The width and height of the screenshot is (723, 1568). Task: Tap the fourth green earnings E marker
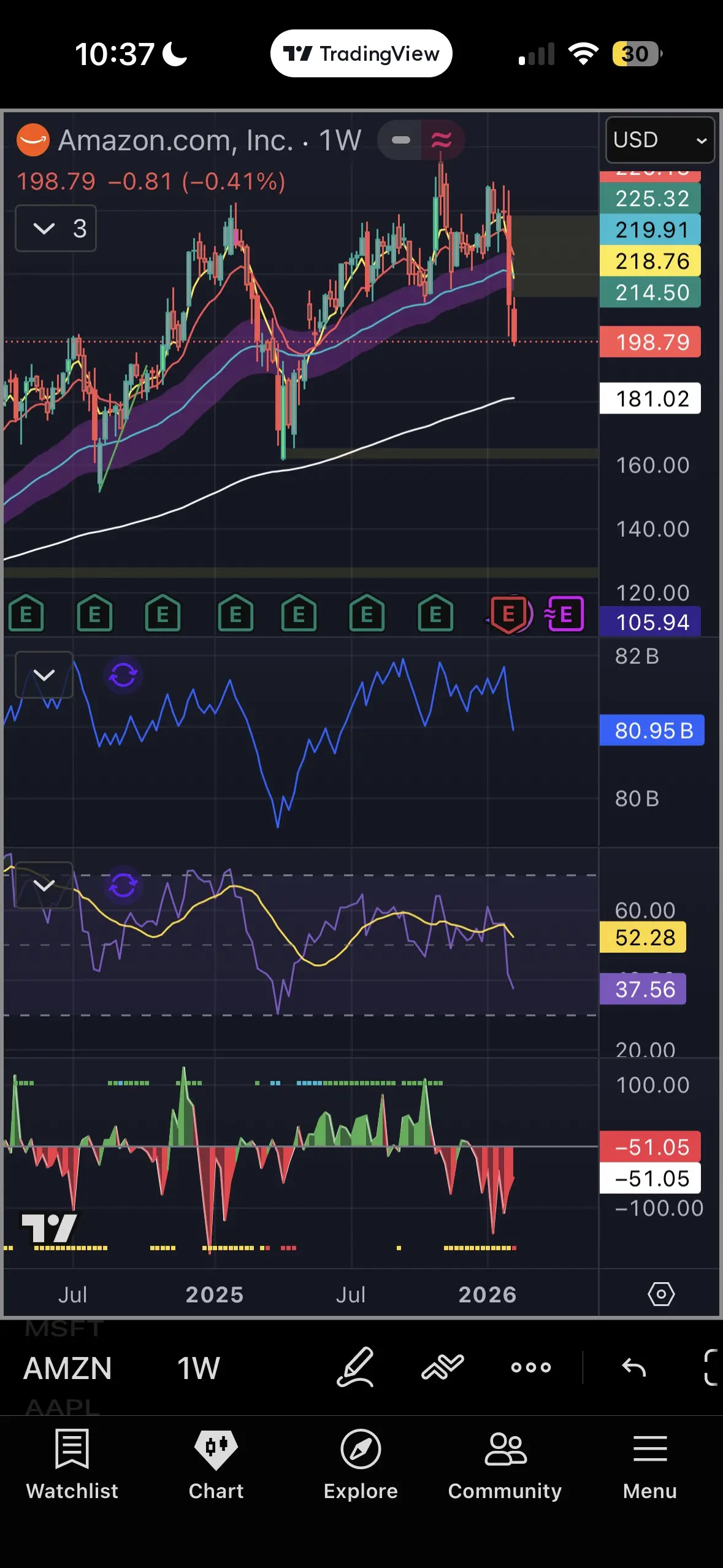point(235,613)
